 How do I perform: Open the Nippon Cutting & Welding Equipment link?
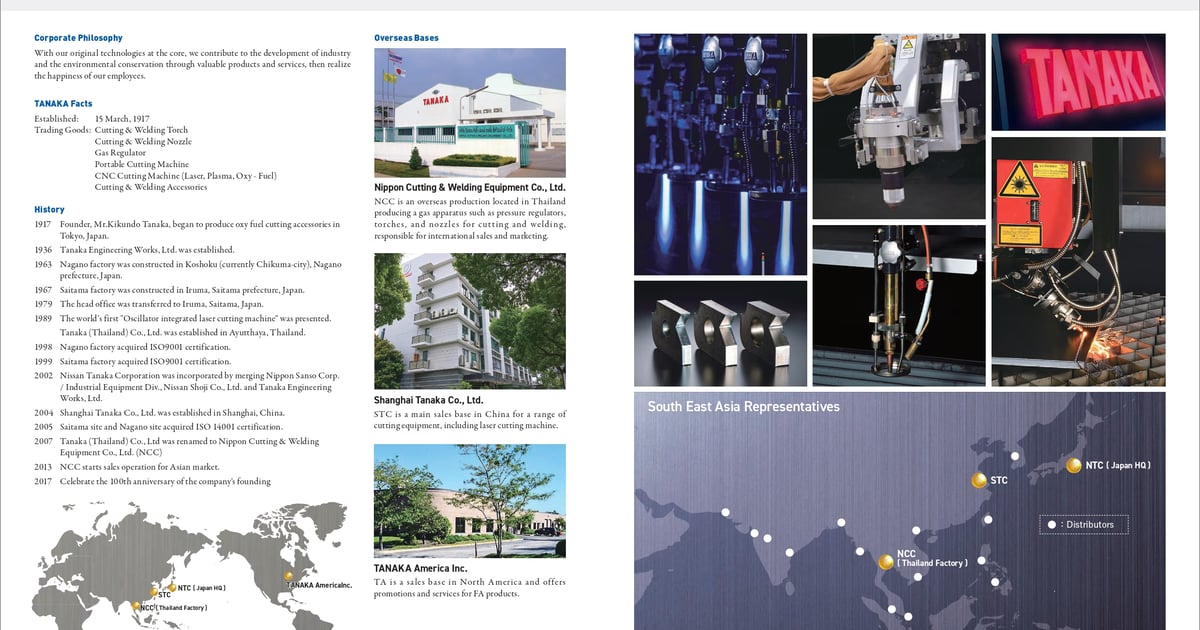[469, 186]
